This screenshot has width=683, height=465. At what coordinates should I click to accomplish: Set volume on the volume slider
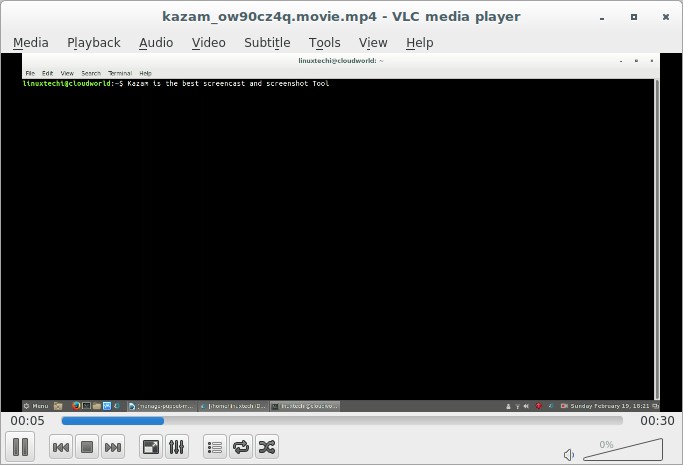pos(623,450)
